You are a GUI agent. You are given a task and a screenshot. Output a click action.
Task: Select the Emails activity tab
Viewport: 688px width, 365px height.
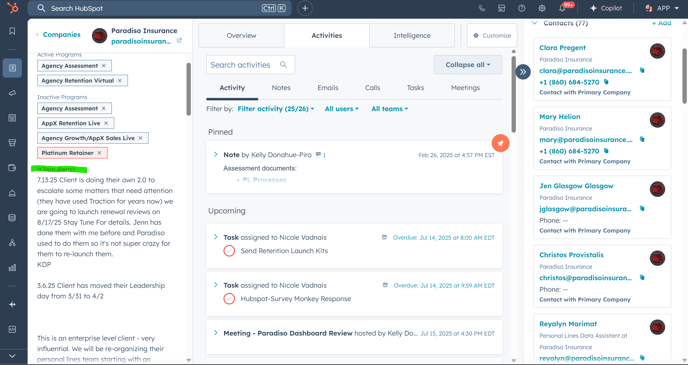click(x=328, y=88)
